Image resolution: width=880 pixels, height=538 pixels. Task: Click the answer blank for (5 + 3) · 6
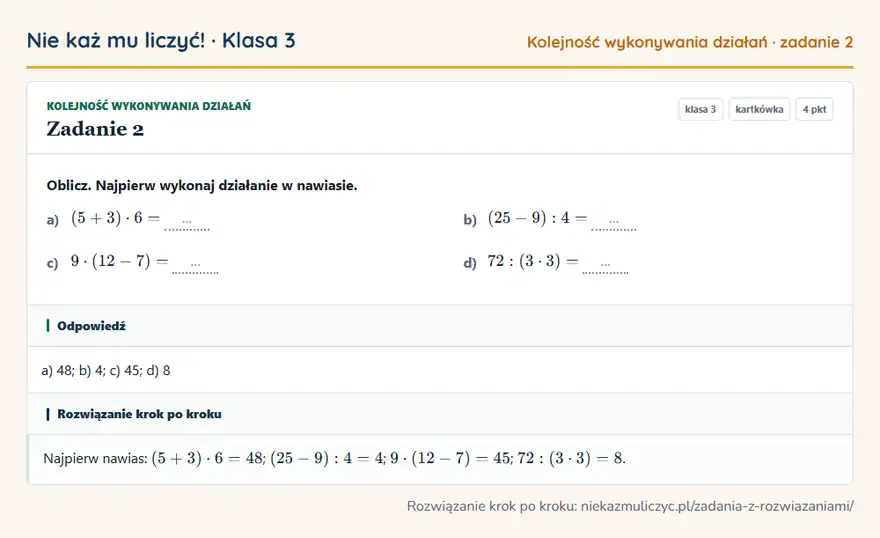tap(187, 222)
